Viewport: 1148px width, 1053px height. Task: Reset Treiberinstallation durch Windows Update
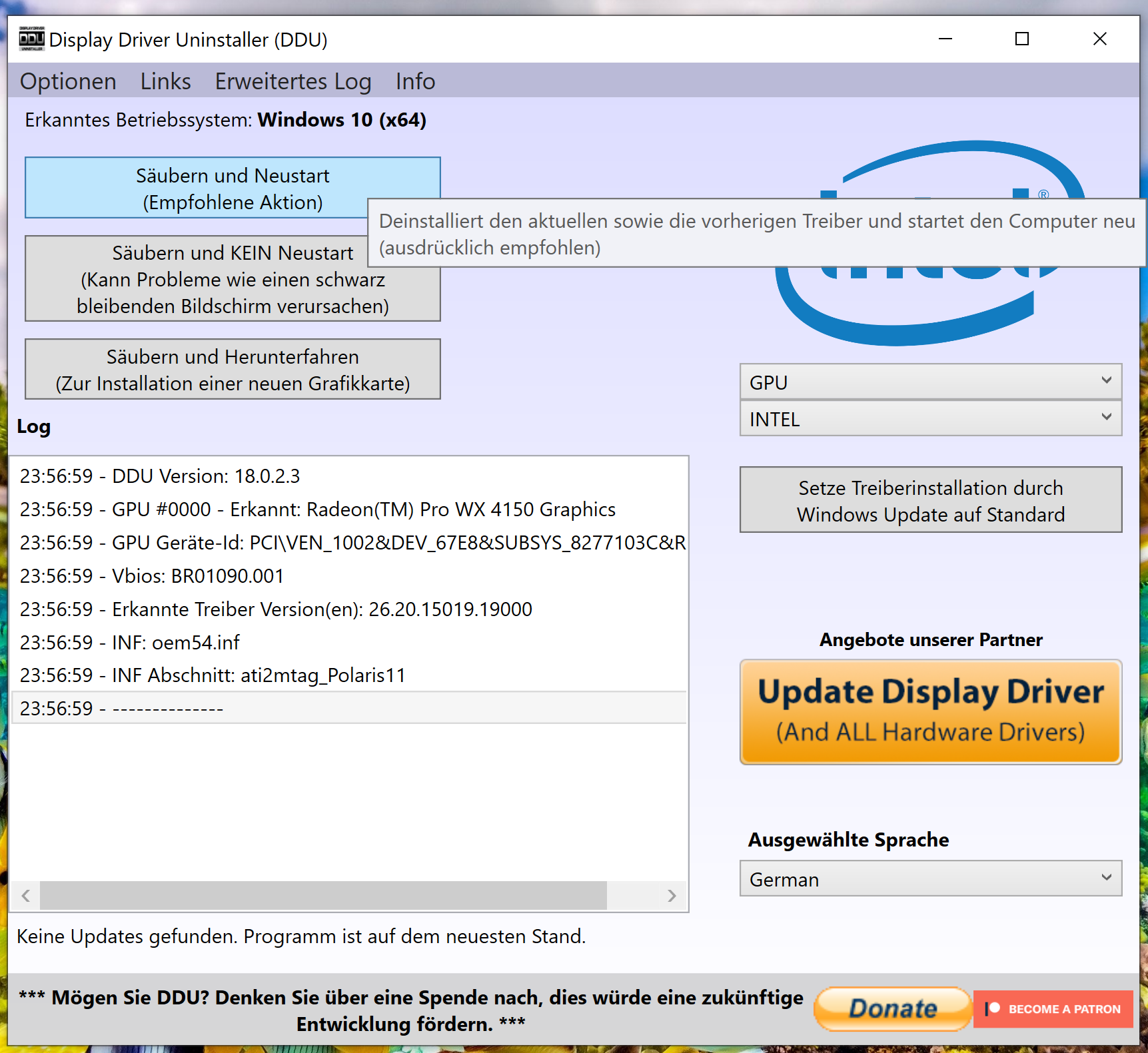click(930, 500)
